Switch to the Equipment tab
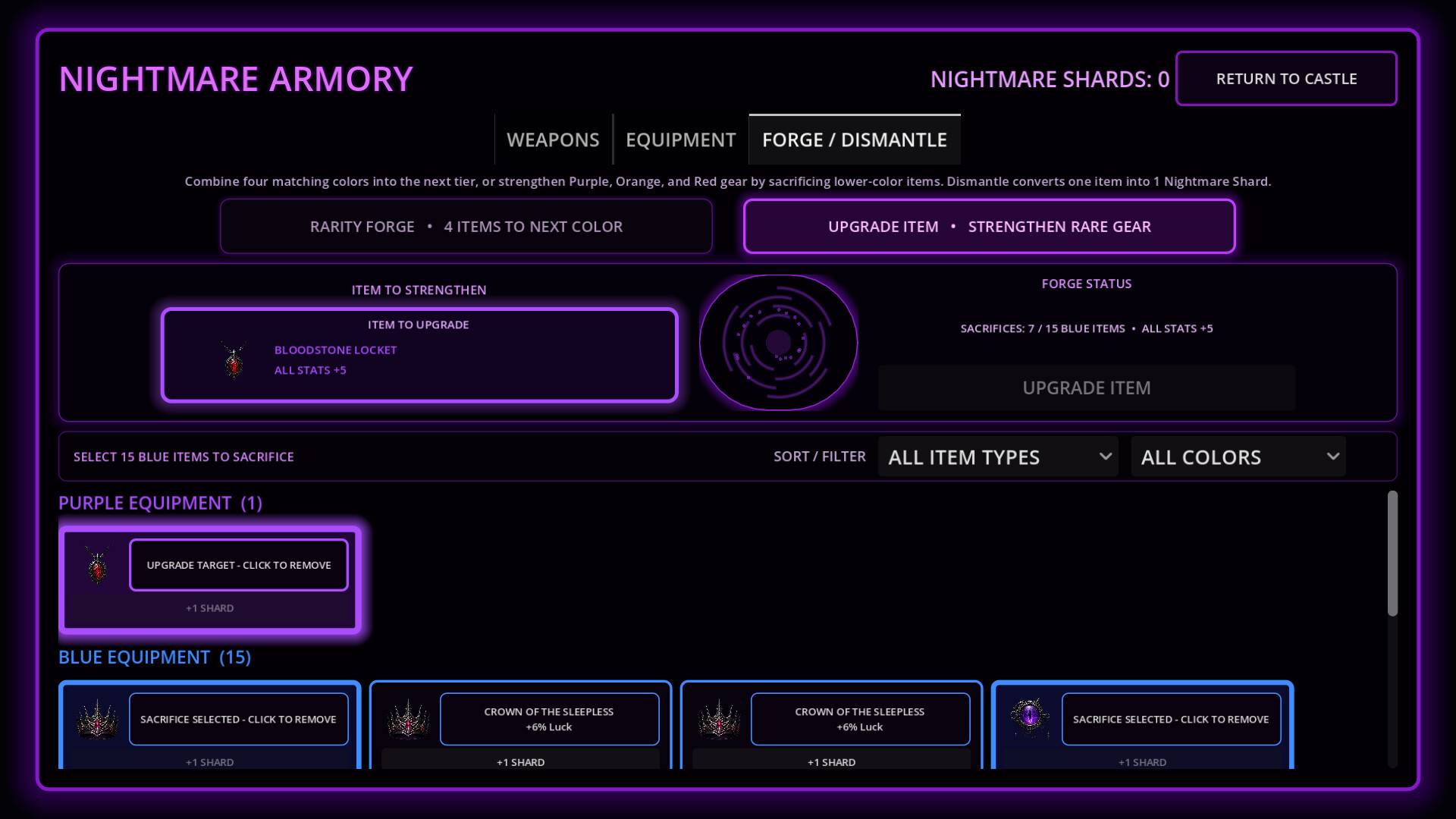Viewport: 1456px width, 819px height. [x=680, y=140]
